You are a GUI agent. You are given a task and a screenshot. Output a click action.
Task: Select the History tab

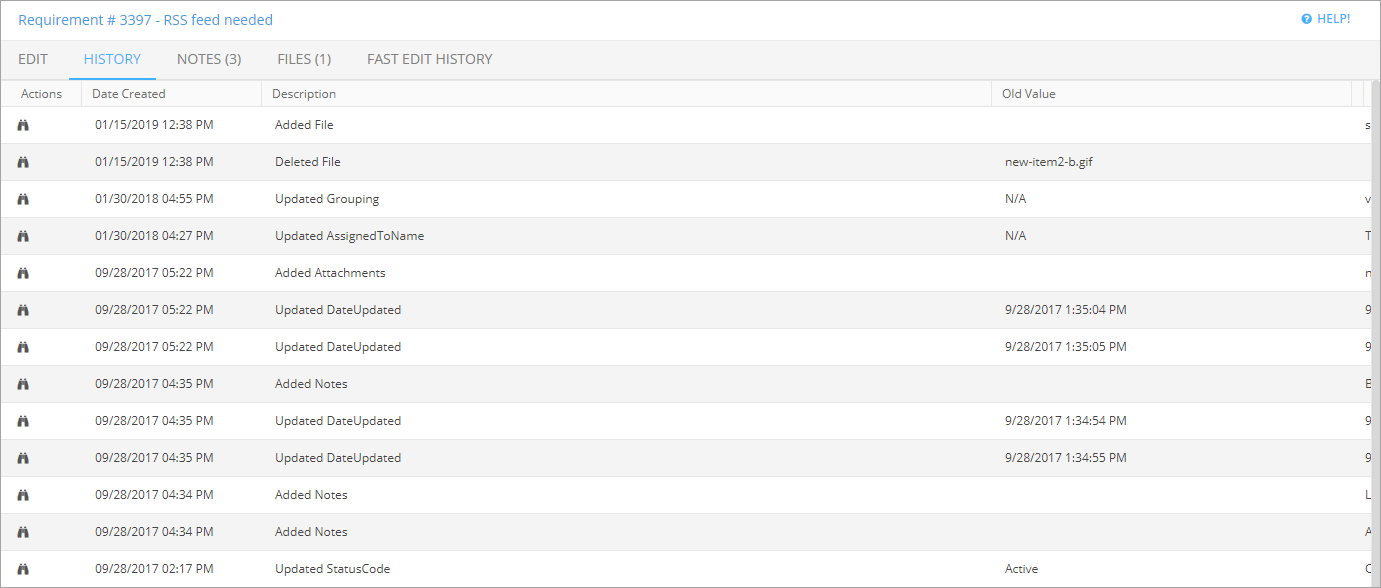pos(112,59)
